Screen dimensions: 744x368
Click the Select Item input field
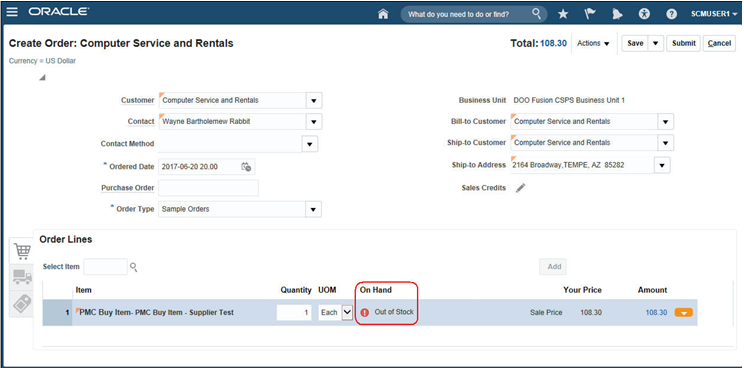coord(105,267)
